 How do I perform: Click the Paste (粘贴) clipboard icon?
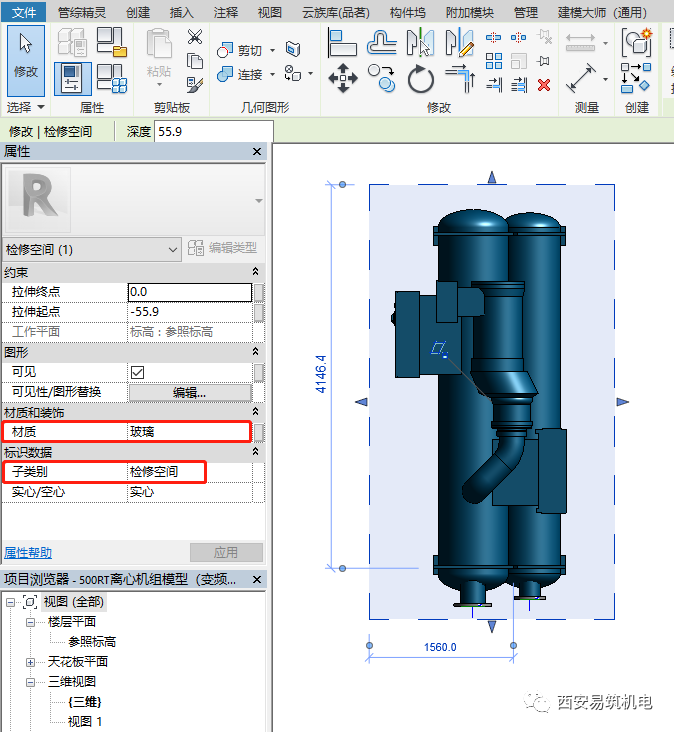click(x=159, y=55)
